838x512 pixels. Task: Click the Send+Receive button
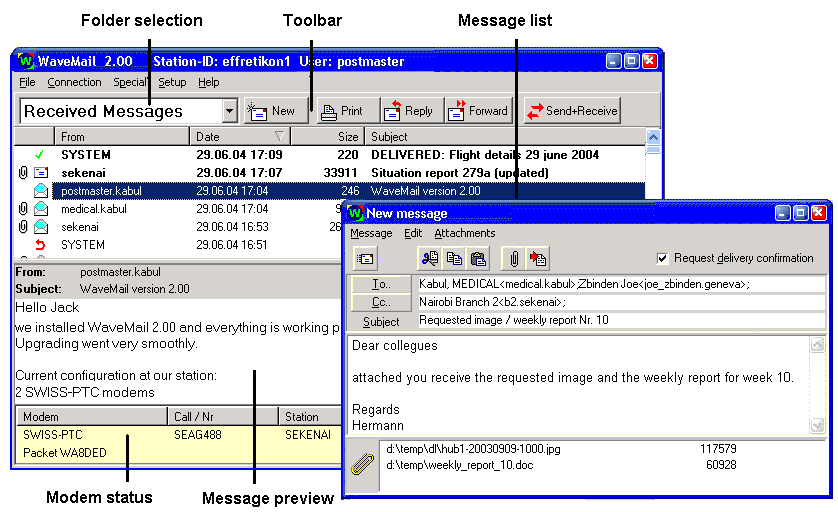pyautogui.click(x=572, y=111)
